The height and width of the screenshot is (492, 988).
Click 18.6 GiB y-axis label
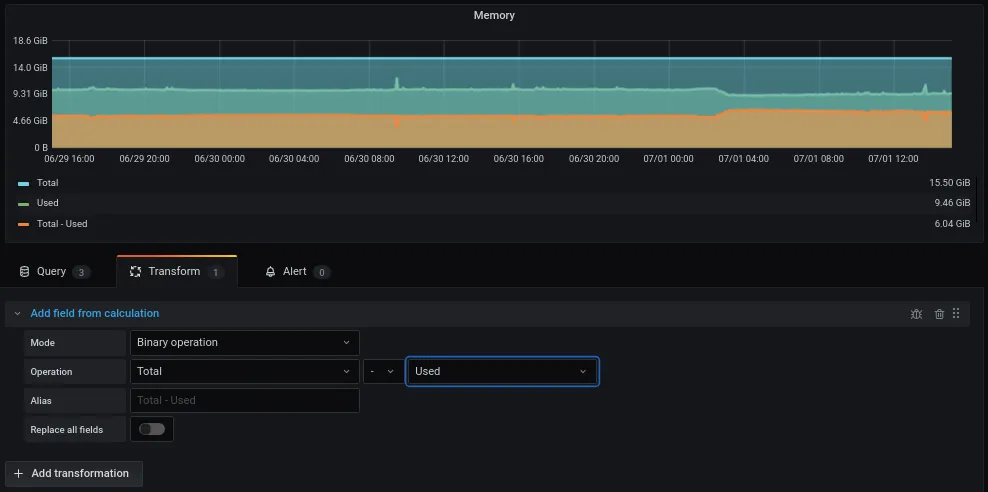[x=30, y=40]
